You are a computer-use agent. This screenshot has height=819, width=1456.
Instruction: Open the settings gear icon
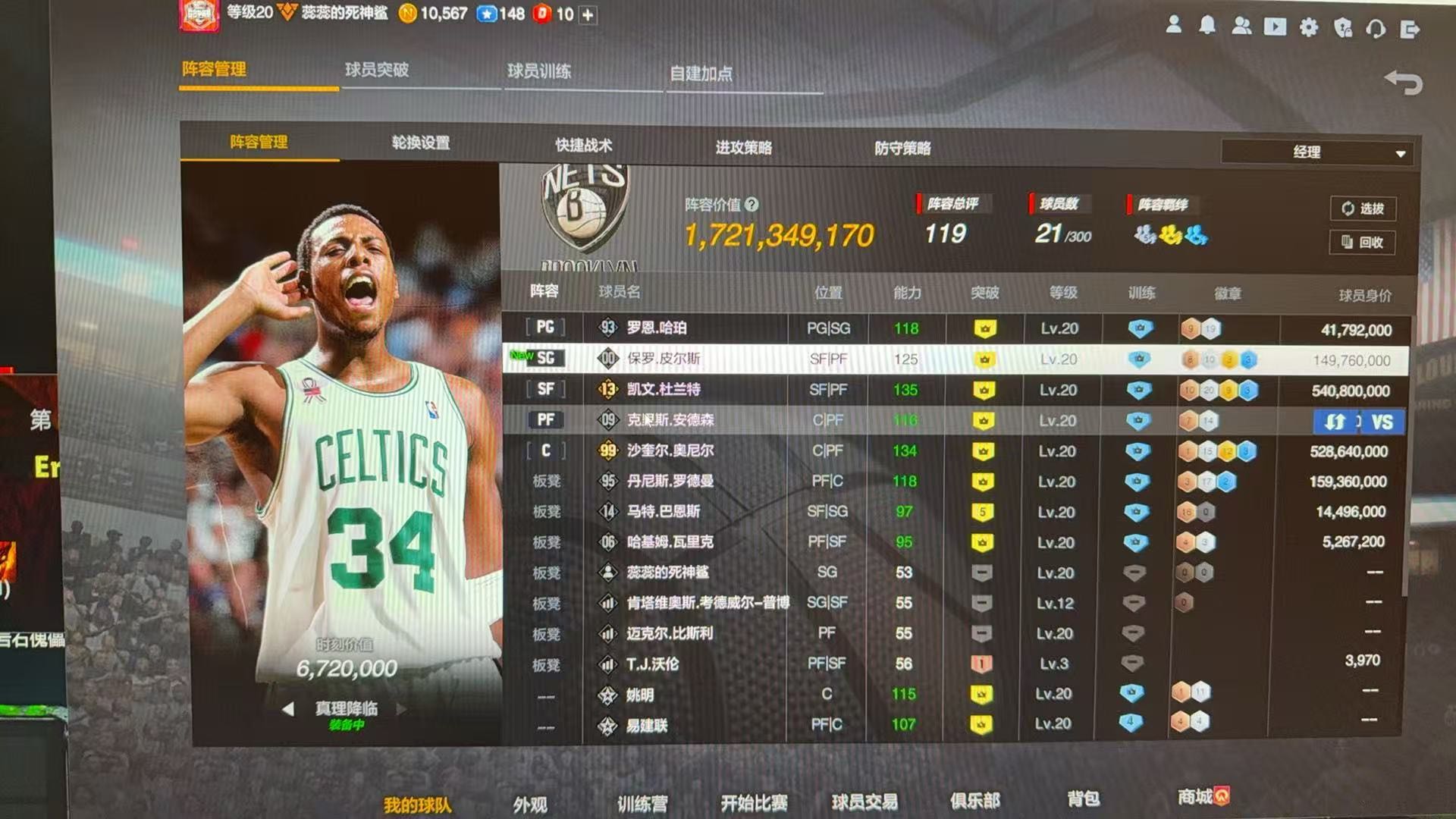(1309, 28)
